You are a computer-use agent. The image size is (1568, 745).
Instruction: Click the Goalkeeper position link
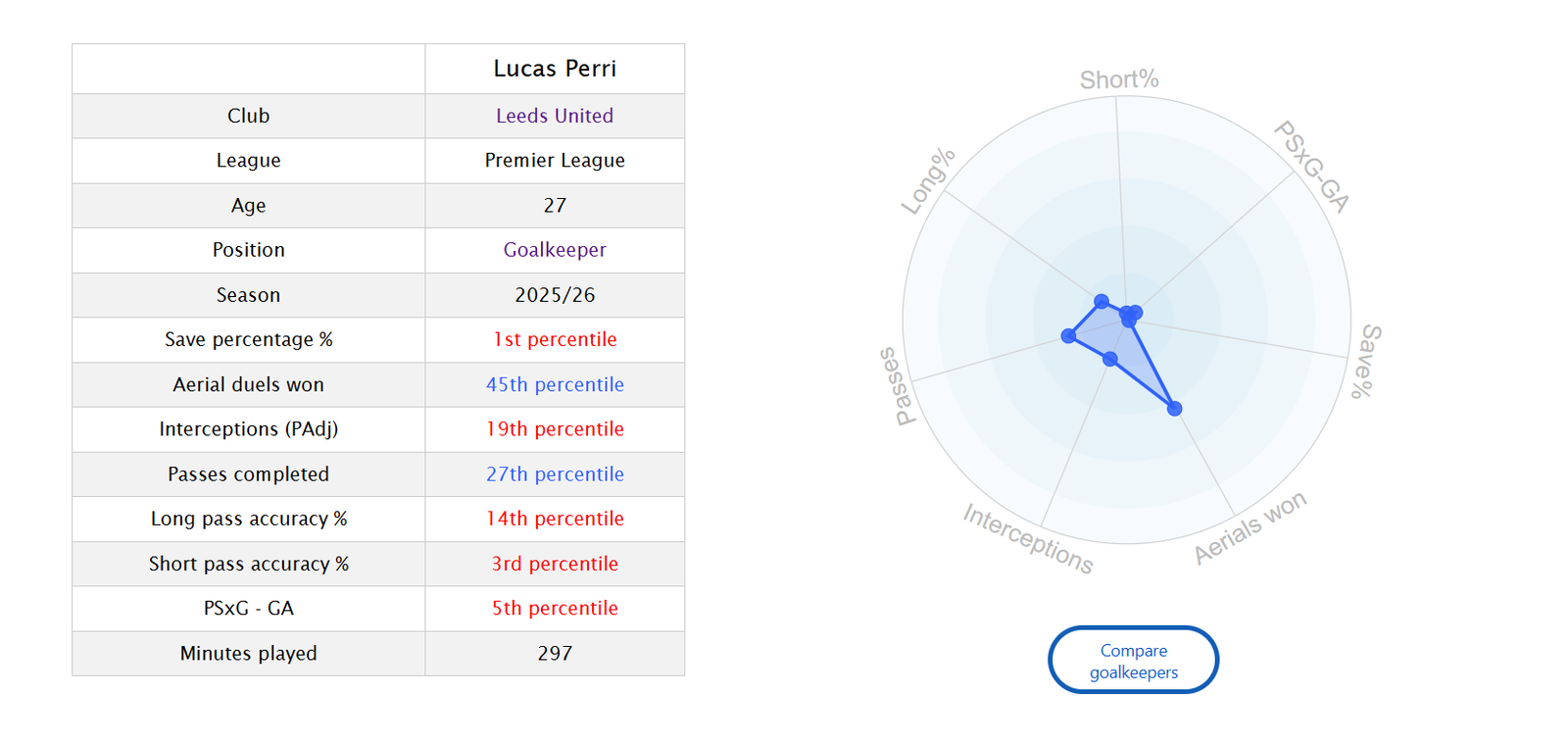point(555,250)
